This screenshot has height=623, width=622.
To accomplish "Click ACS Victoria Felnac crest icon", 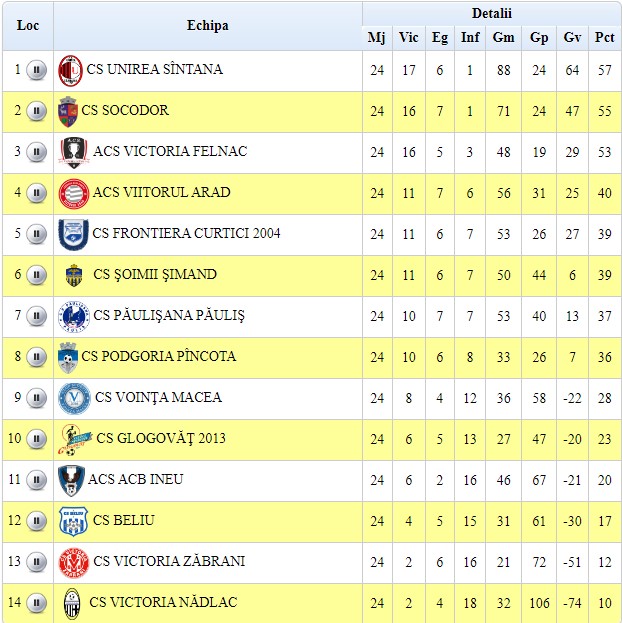I will (x=73, y=152).
